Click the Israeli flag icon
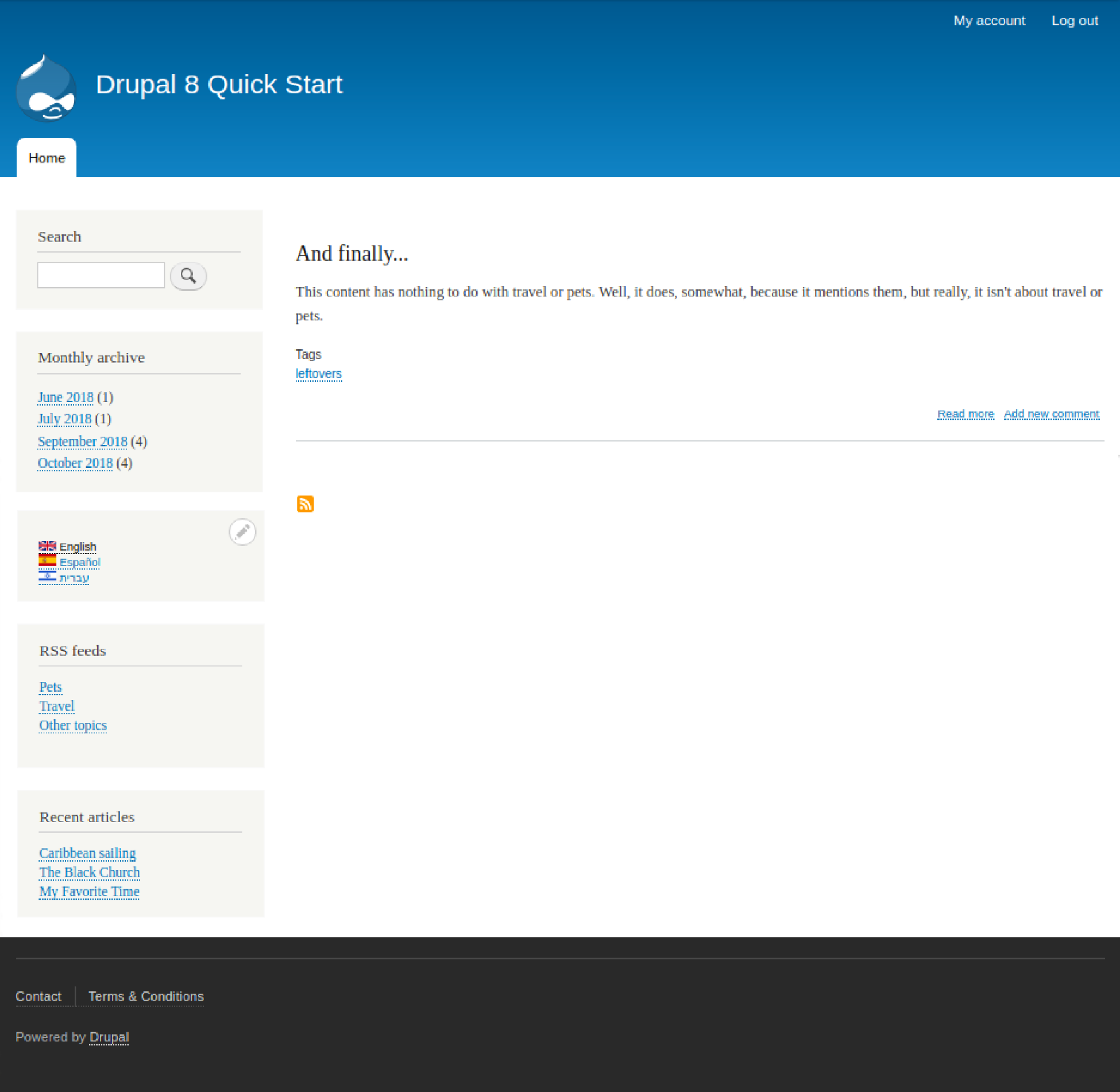Screen dimensions: 1120x1092 pos(47,576)
